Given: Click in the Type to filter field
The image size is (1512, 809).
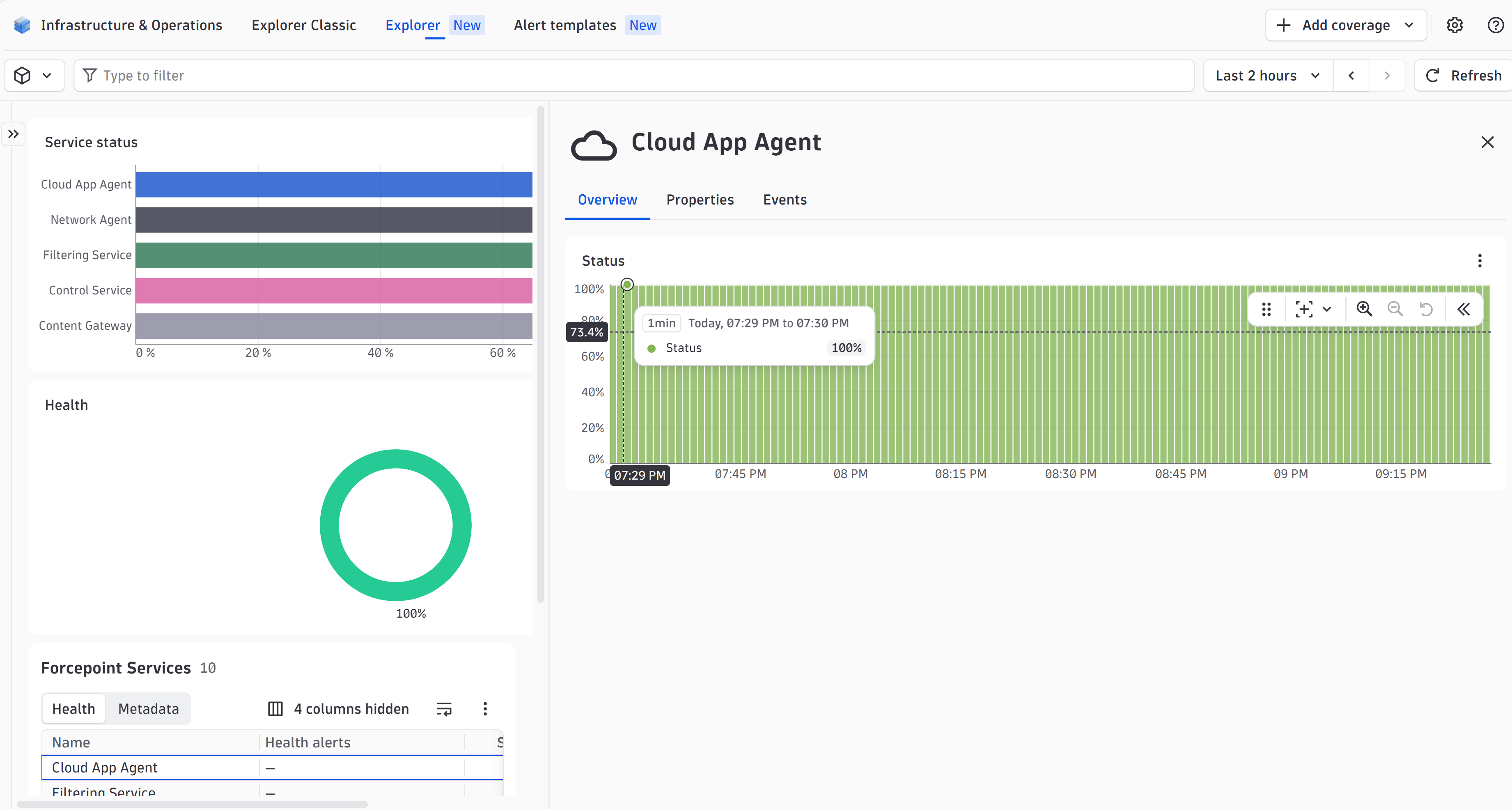Looking at the screenshot, I should coord(634,76).
